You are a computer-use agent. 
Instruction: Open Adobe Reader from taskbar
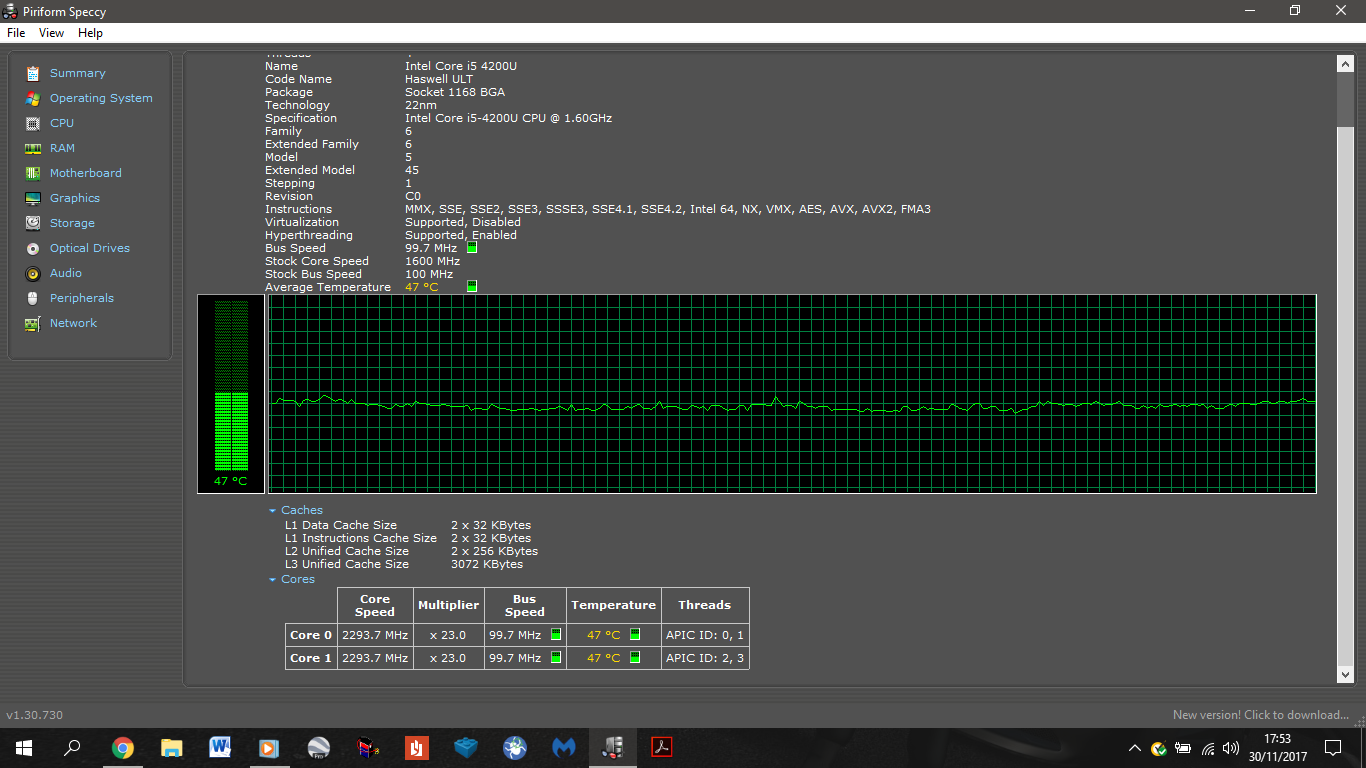tap(662, 748)
